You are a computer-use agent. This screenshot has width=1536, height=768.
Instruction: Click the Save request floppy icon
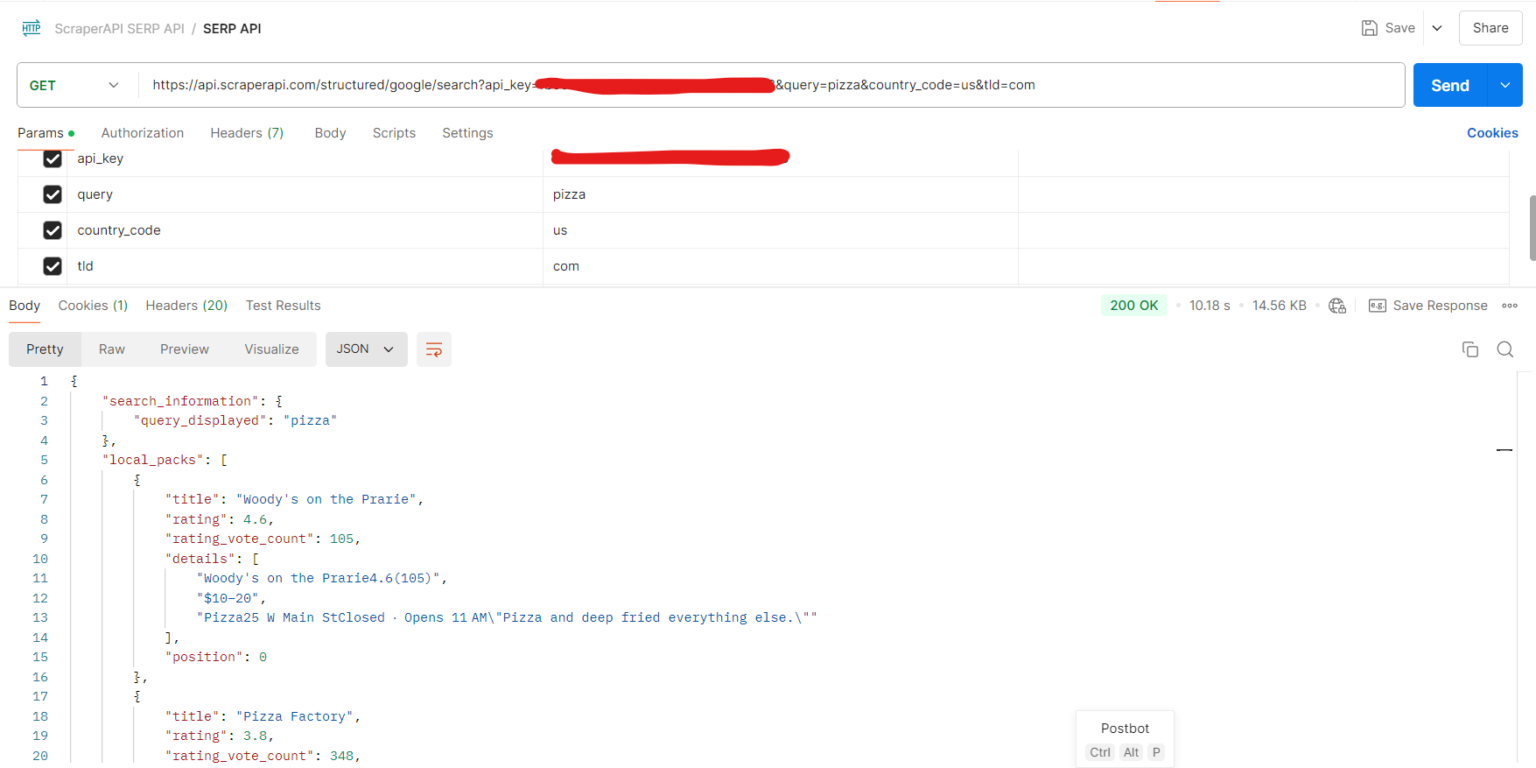1369,28
